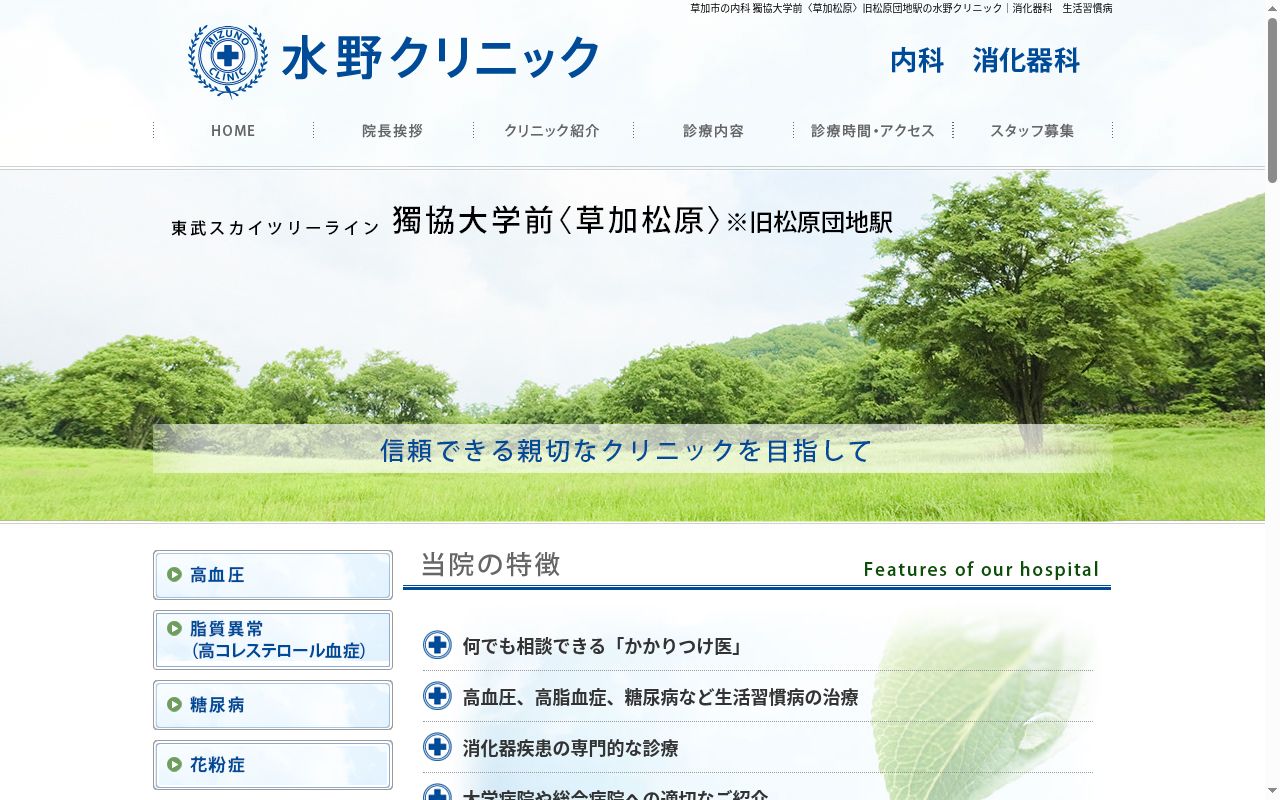The height and width of the screenshot is (800, 1280).
Task: Click the 糖尿病 sidebar button
Action: 273,705
